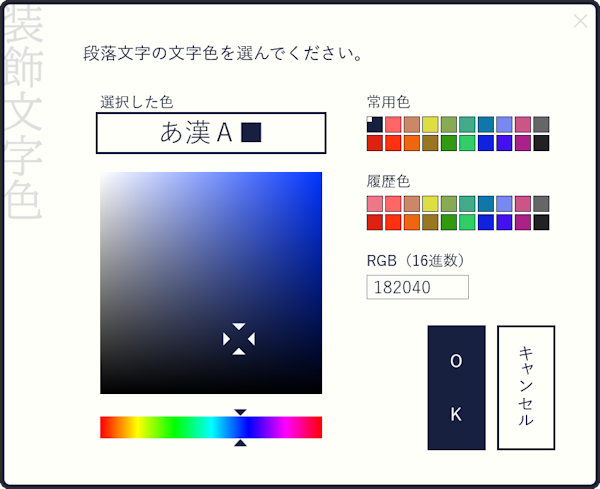600x489 pixels.
Task: Click the OK button
Action: 456,387
